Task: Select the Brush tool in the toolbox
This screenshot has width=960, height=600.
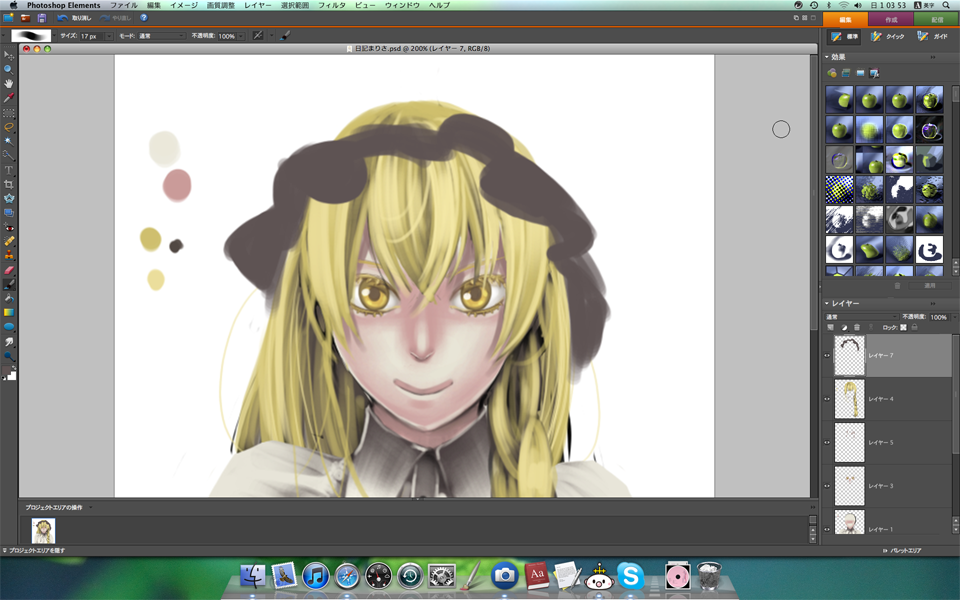Action: 9,284
